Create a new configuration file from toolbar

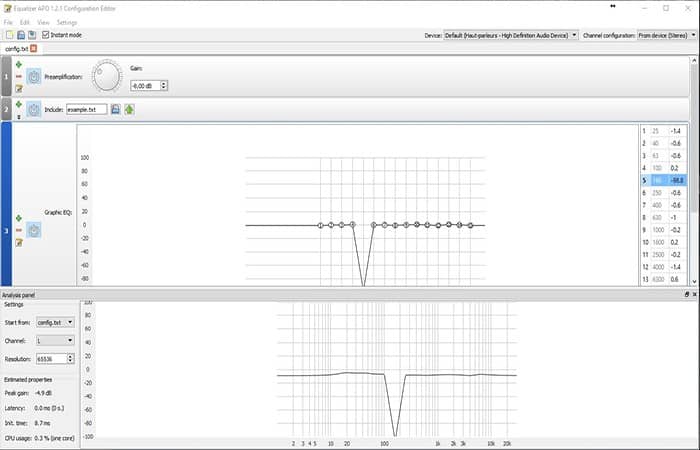click(x=10, y=35)
